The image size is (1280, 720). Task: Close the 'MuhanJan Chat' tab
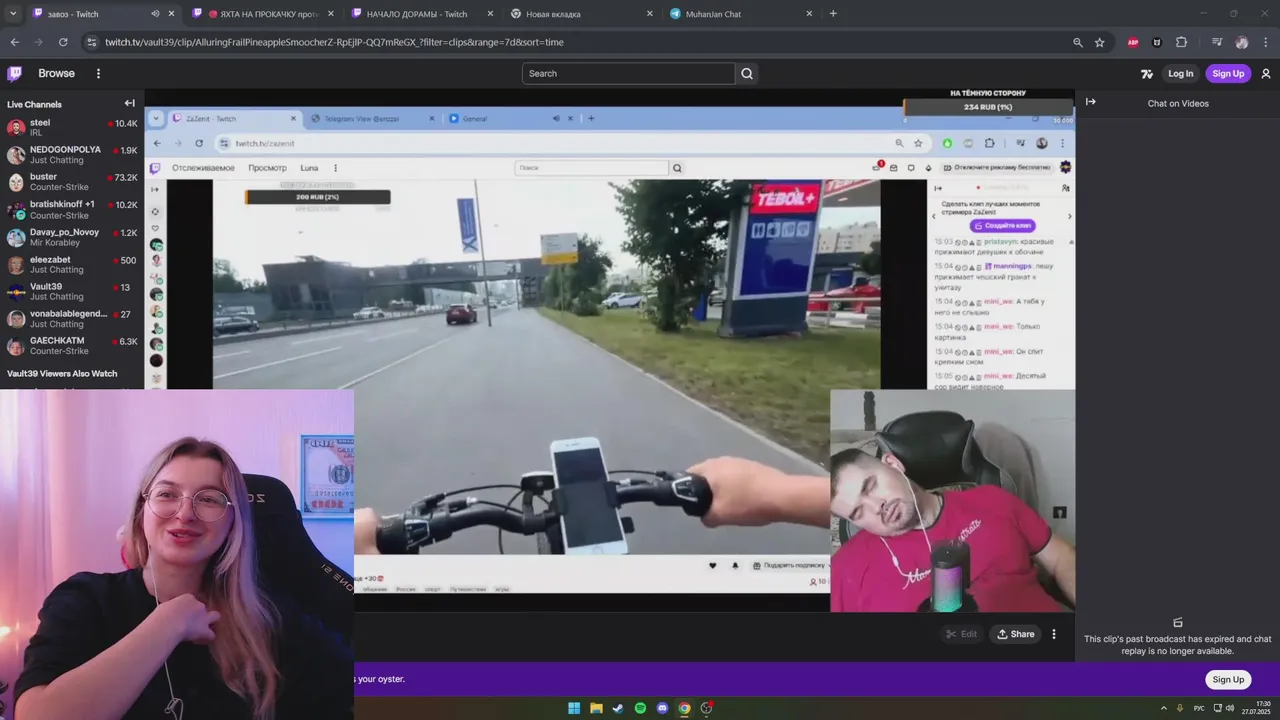point(809,14)
